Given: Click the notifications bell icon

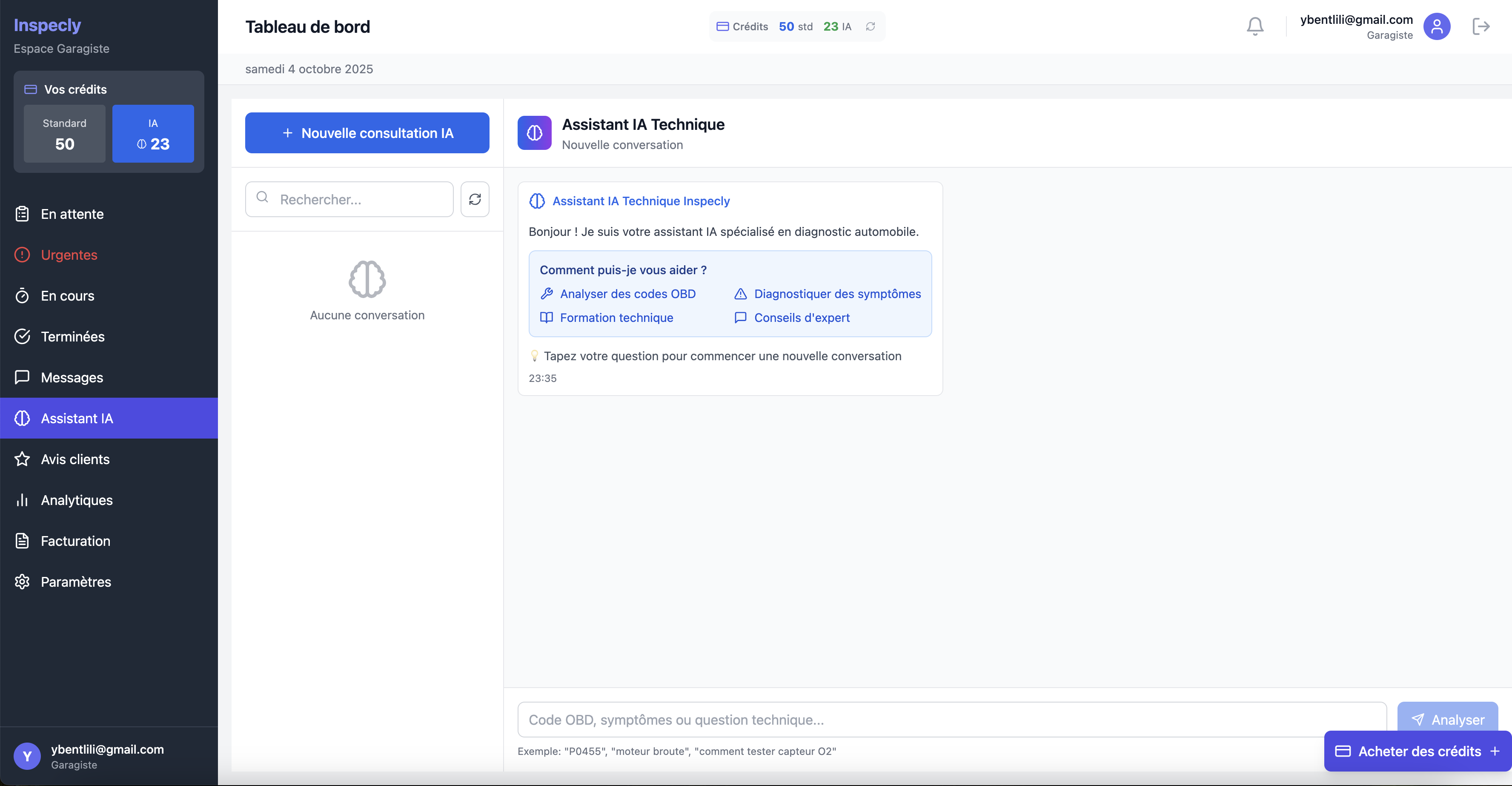Looking at the screenshot, I should [x=1255, y=26].
